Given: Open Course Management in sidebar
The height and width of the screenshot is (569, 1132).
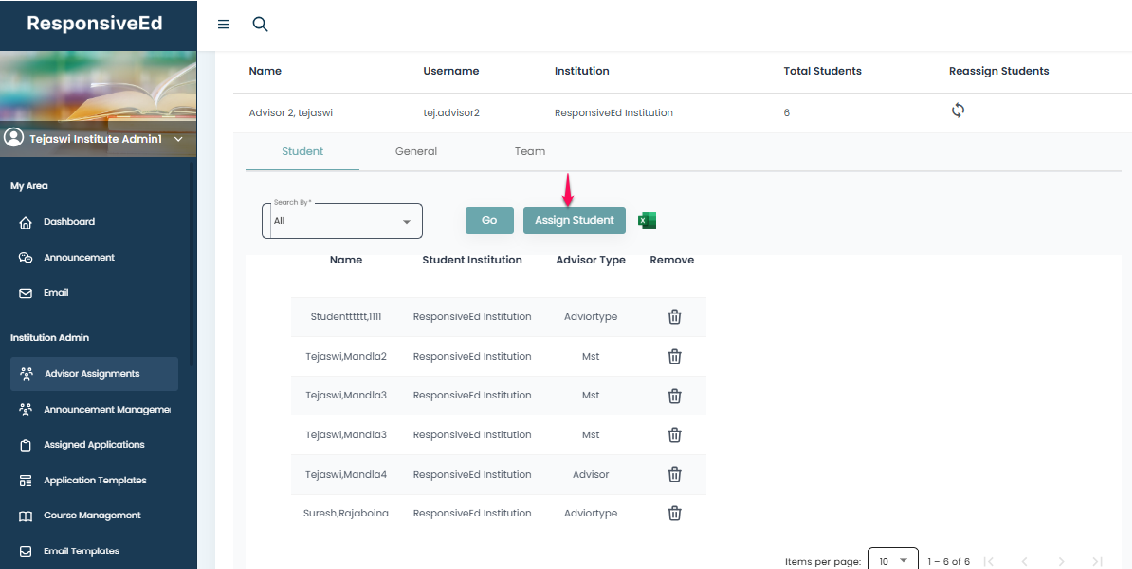Looking at the screenshot, I should (92, 516).
